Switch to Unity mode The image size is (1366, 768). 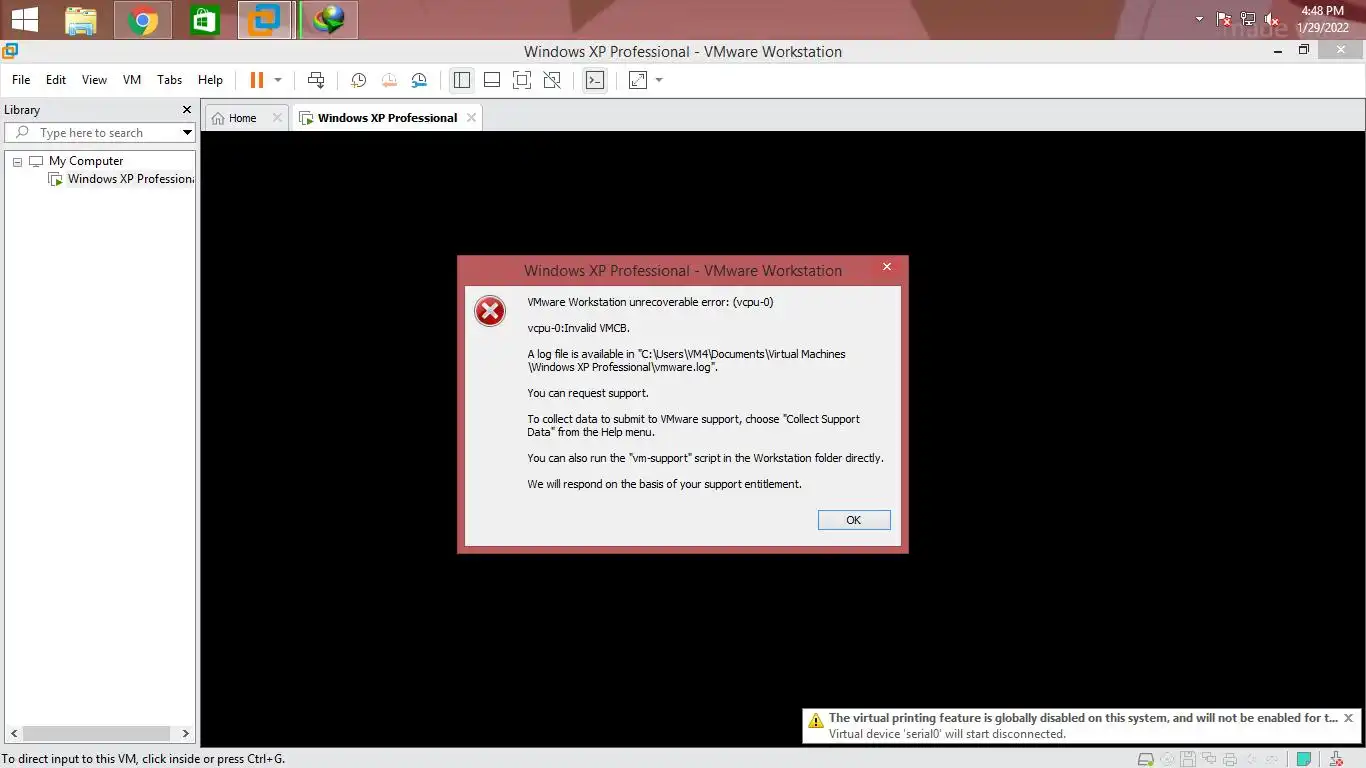pos(552,80)
